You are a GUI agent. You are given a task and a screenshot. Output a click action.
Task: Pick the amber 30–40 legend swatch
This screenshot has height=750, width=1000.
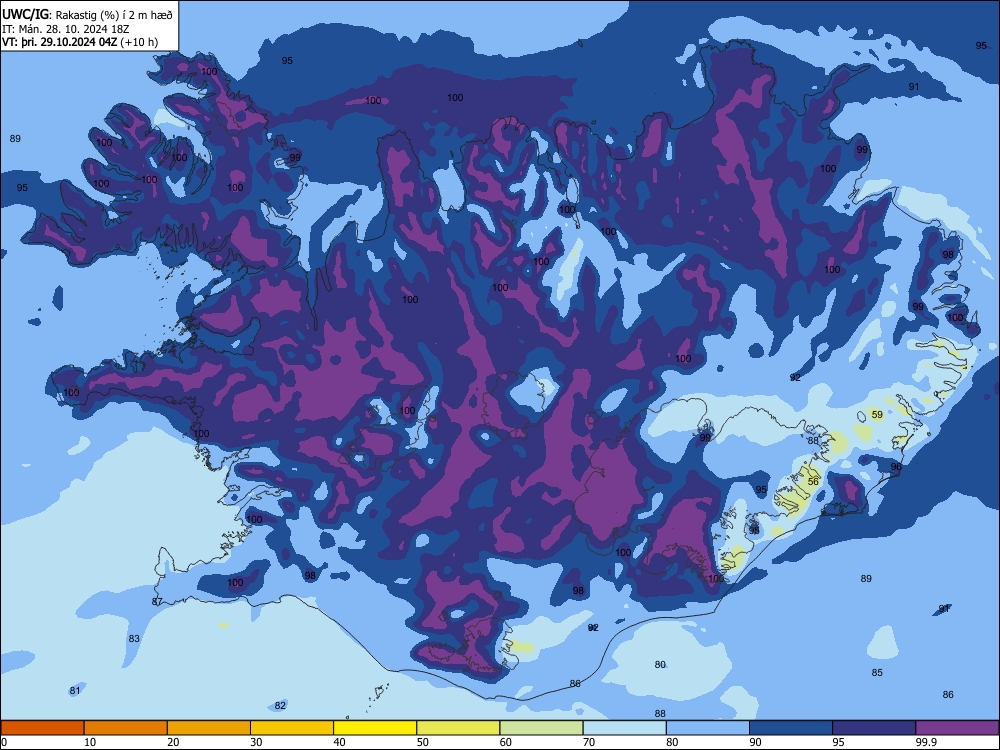pos(292,728)
